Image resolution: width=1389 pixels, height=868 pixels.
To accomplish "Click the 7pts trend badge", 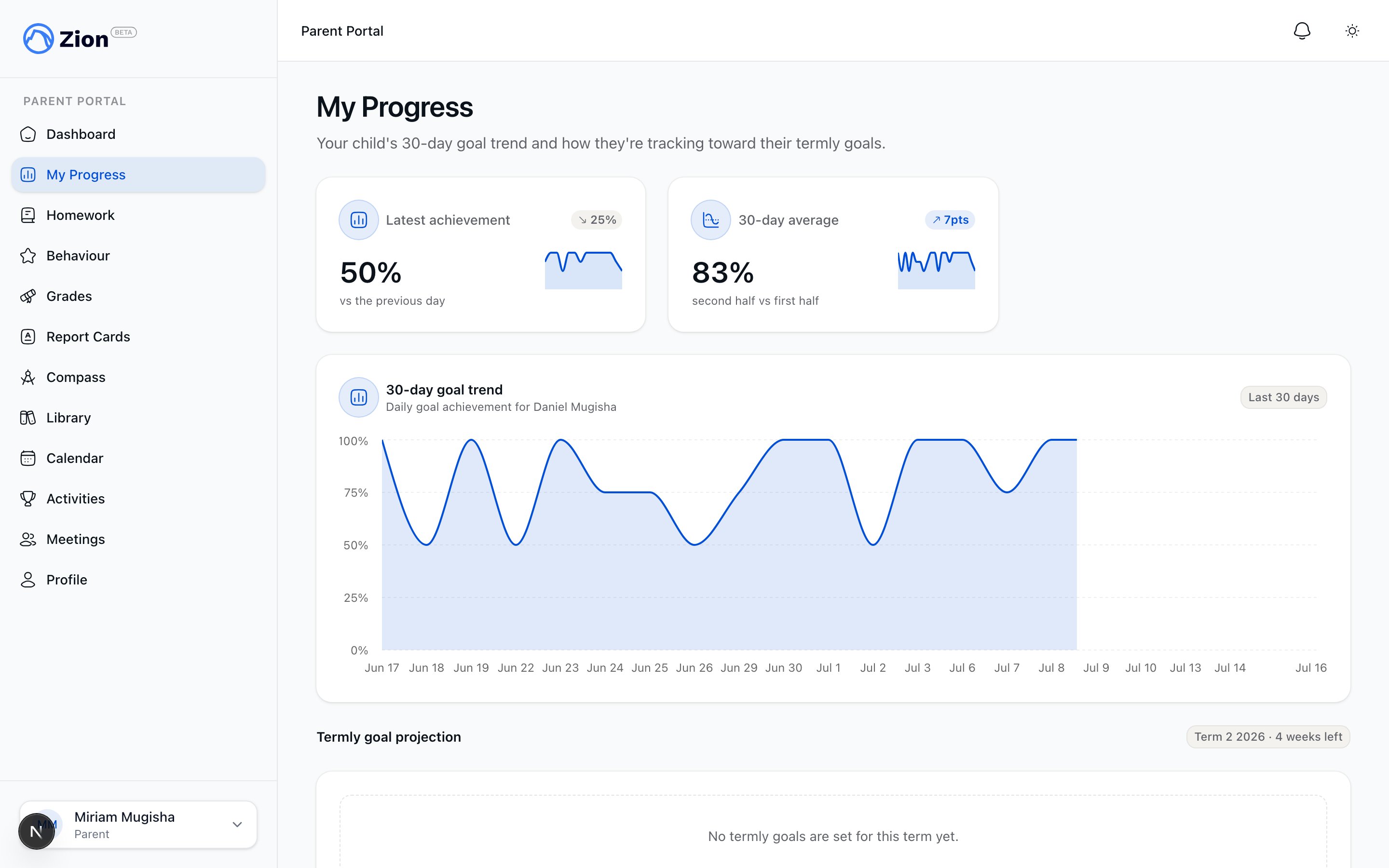I will (x=950, y=220).
